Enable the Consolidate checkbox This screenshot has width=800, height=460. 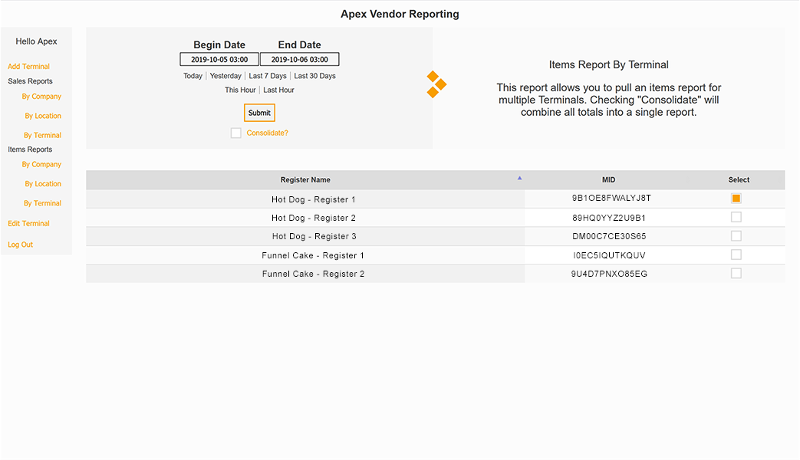coord(236,133)
